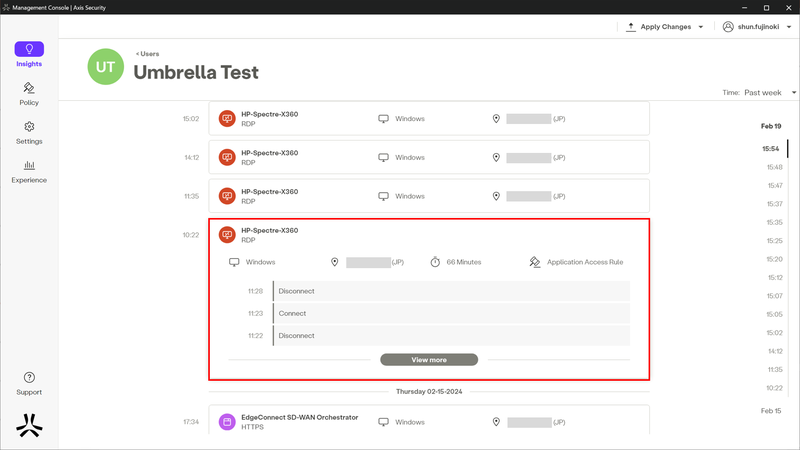Click RDP icon for the 14:12 session
800x450 pixels.
point(227,157)
